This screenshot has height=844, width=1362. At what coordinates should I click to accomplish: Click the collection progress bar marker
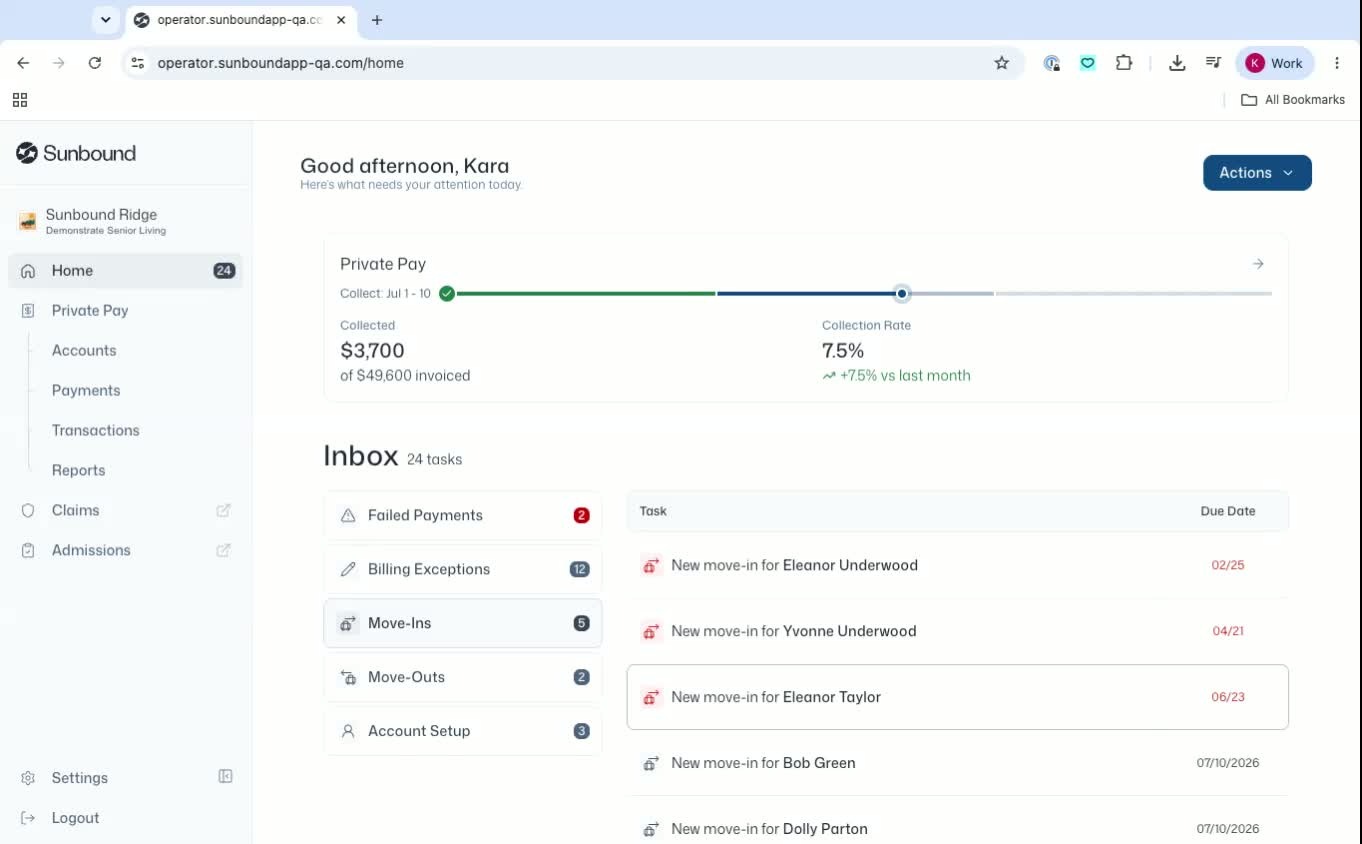click(902, 294)
